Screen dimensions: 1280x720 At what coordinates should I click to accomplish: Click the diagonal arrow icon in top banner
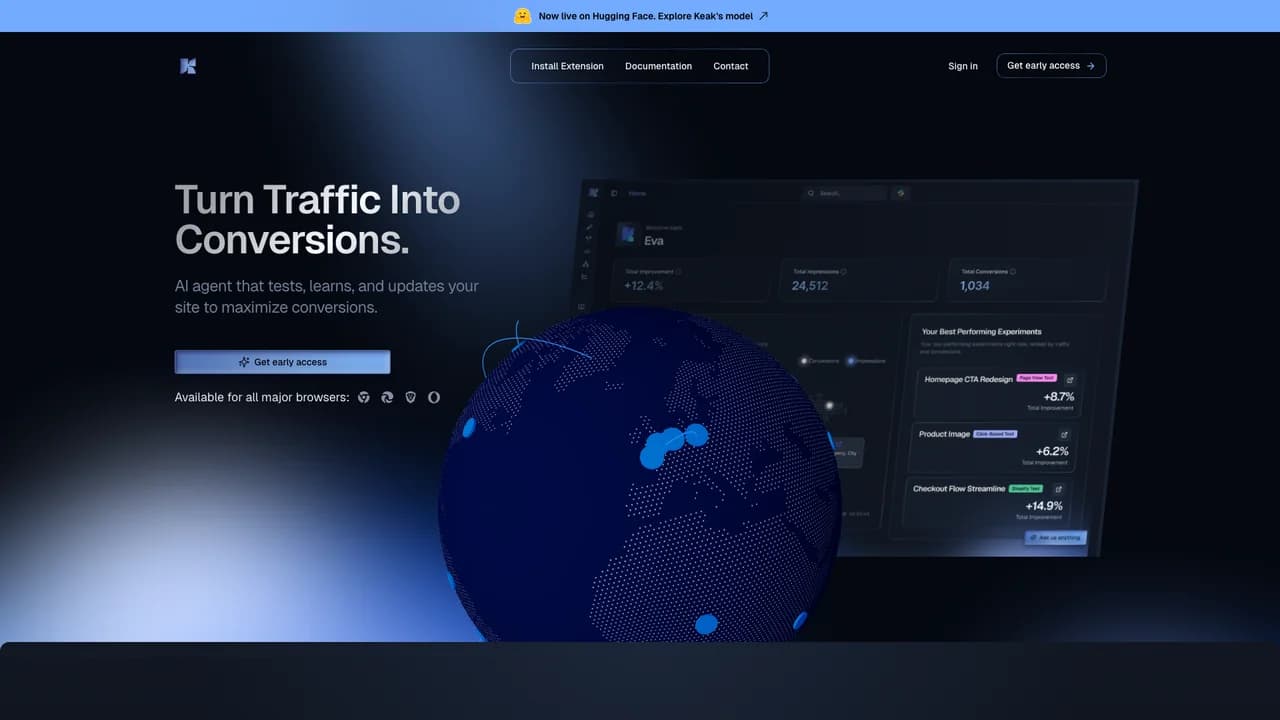(764, 16)
